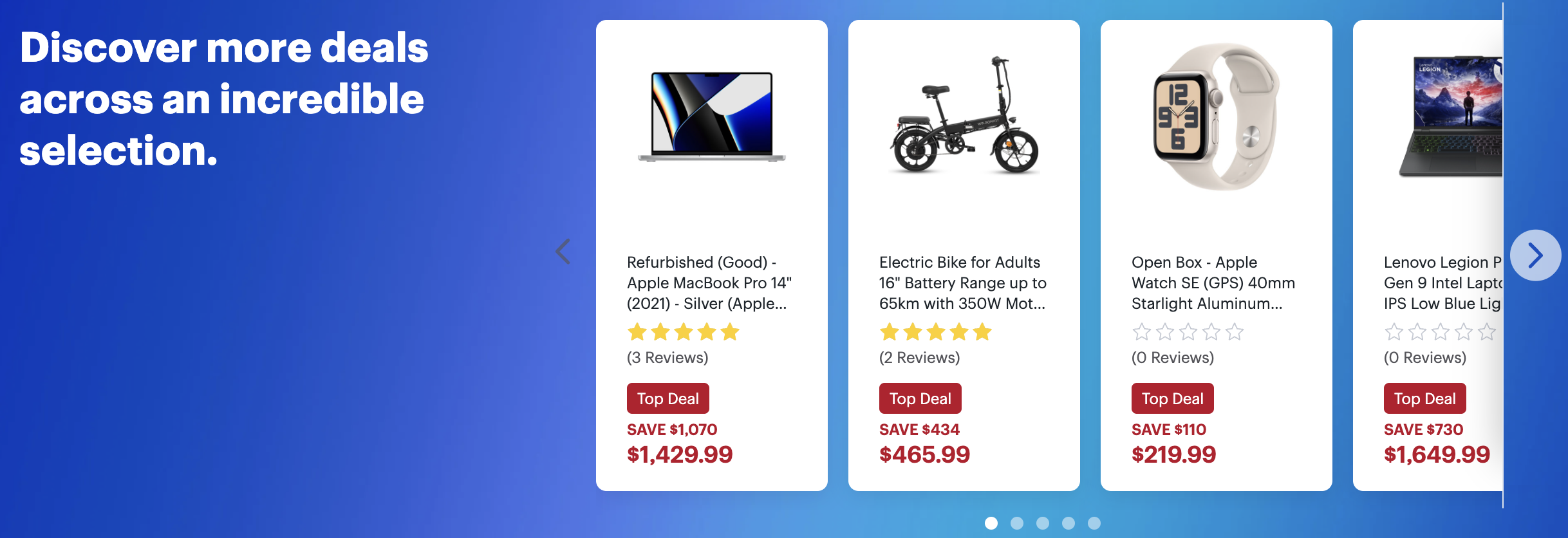
Task: Open Electric Bike for Adults title link
Action: point(963,283)
